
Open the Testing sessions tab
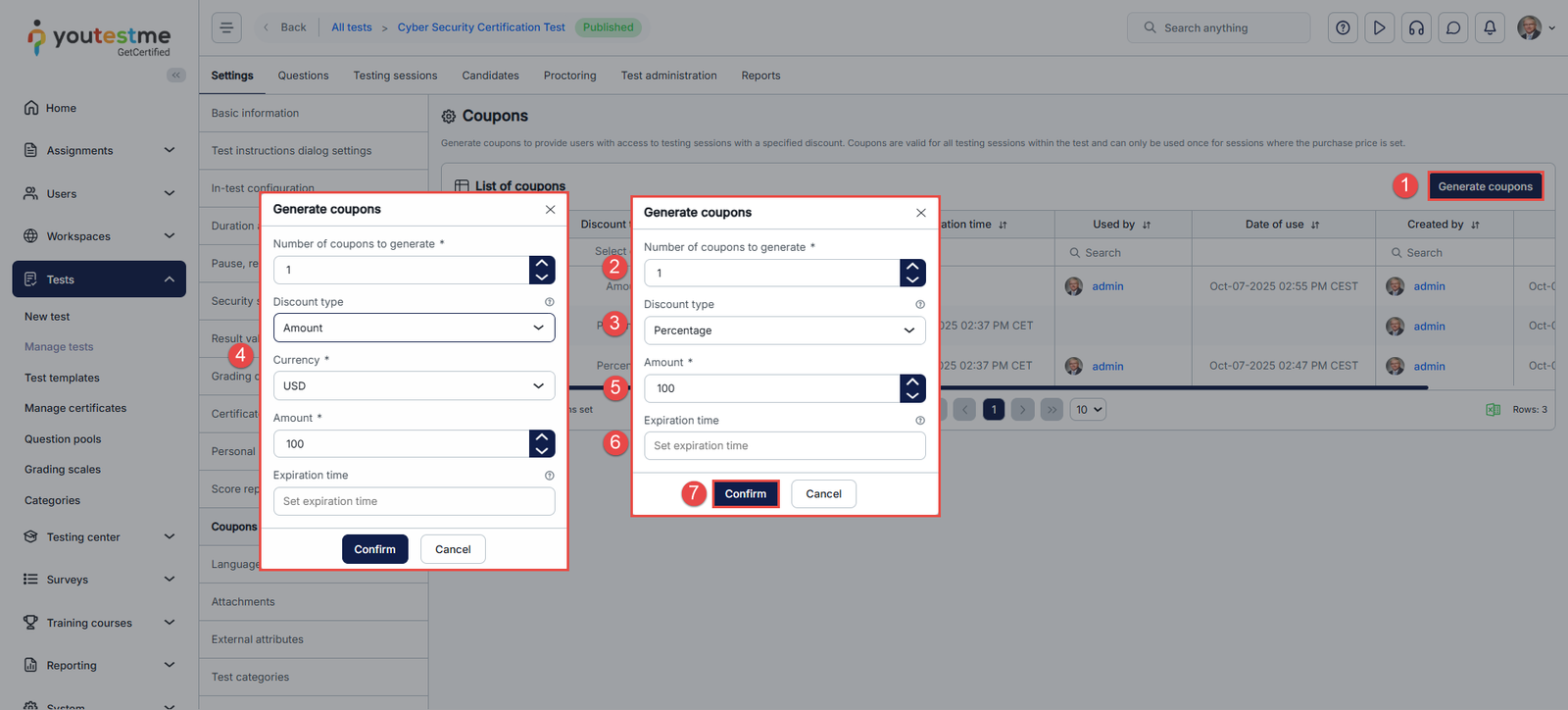pos(395,76)
